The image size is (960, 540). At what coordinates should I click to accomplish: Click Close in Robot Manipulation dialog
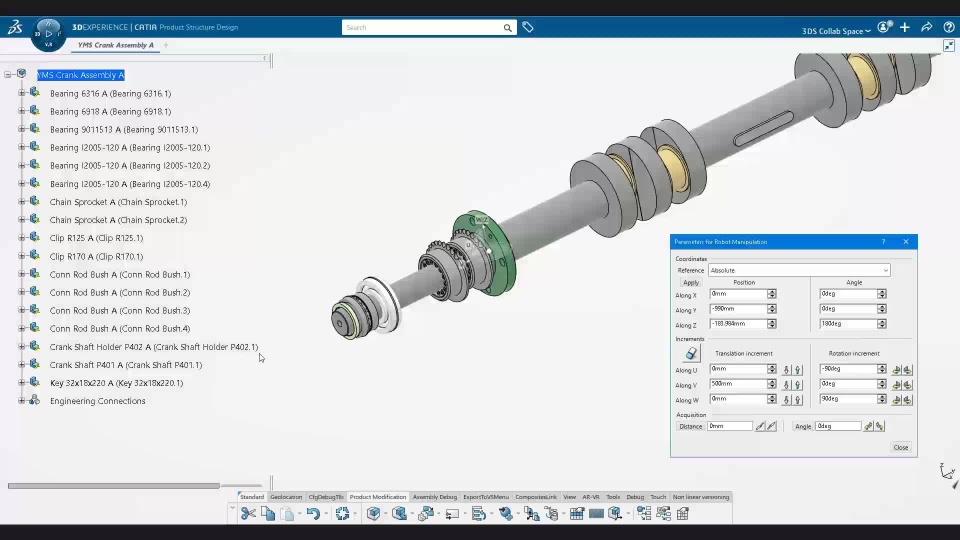(x=901, y=448)
